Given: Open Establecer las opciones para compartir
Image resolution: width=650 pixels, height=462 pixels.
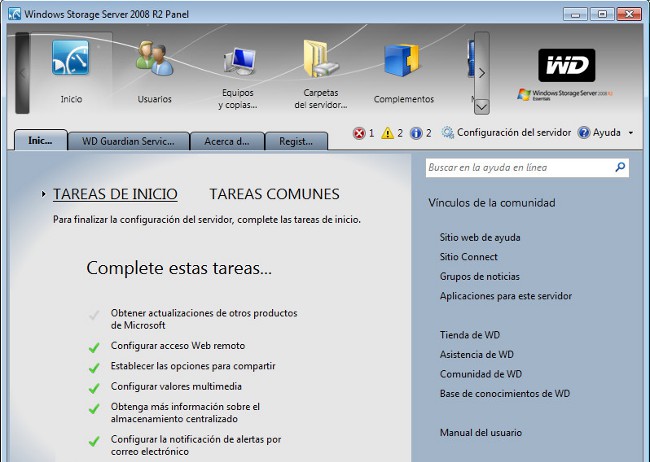Looking at the screenshot, I should pyautogui.click(x=193, y=366).
